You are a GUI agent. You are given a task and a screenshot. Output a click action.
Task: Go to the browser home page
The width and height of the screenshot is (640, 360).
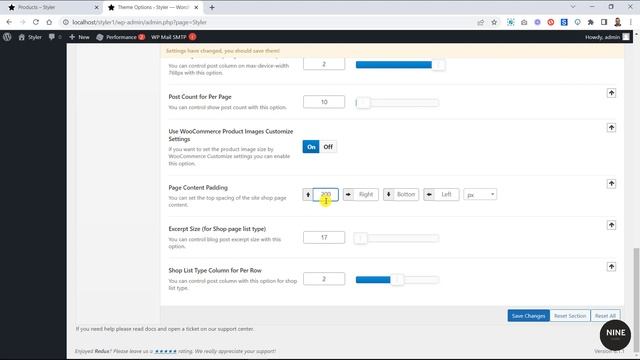coord(49,22)
